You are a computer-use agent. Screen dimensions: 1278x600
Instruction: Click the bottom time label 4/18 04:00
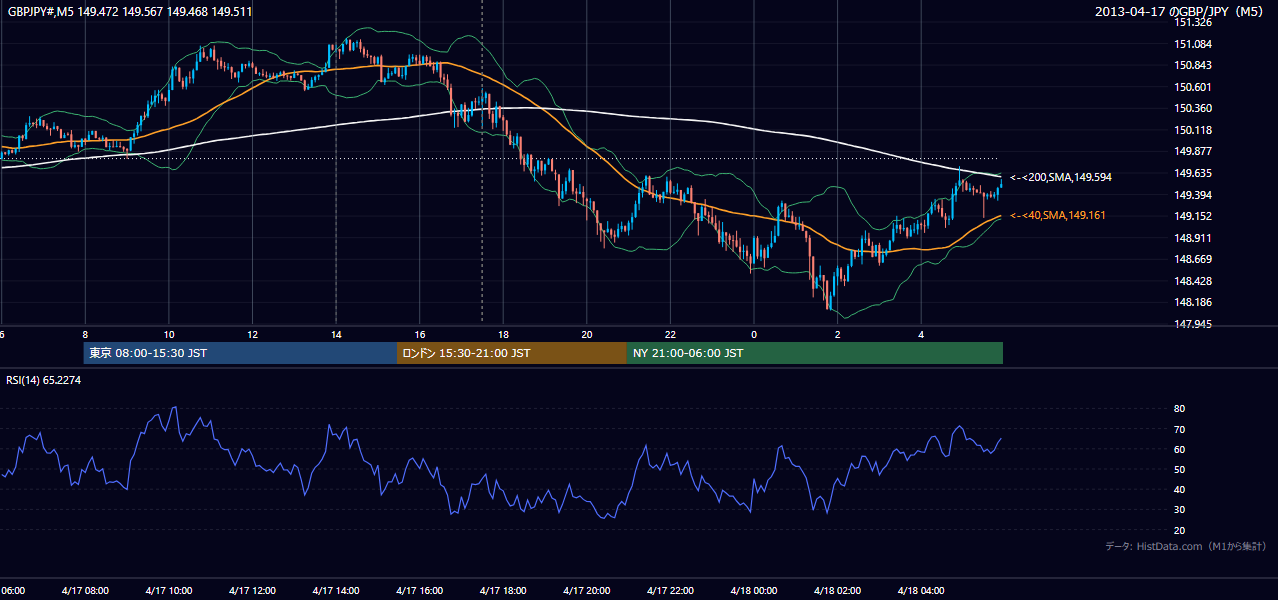(x=921, y=590)
